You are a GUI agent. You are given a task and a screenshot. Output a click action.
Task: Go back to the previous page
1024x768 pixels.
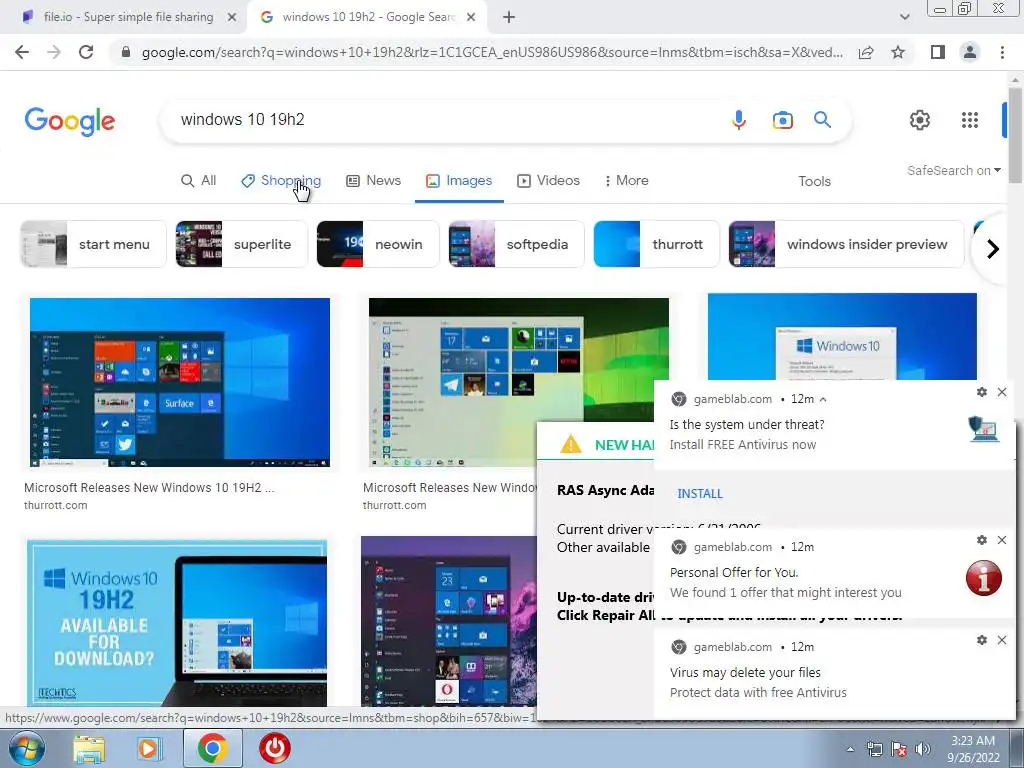click(x=22, y=52)
